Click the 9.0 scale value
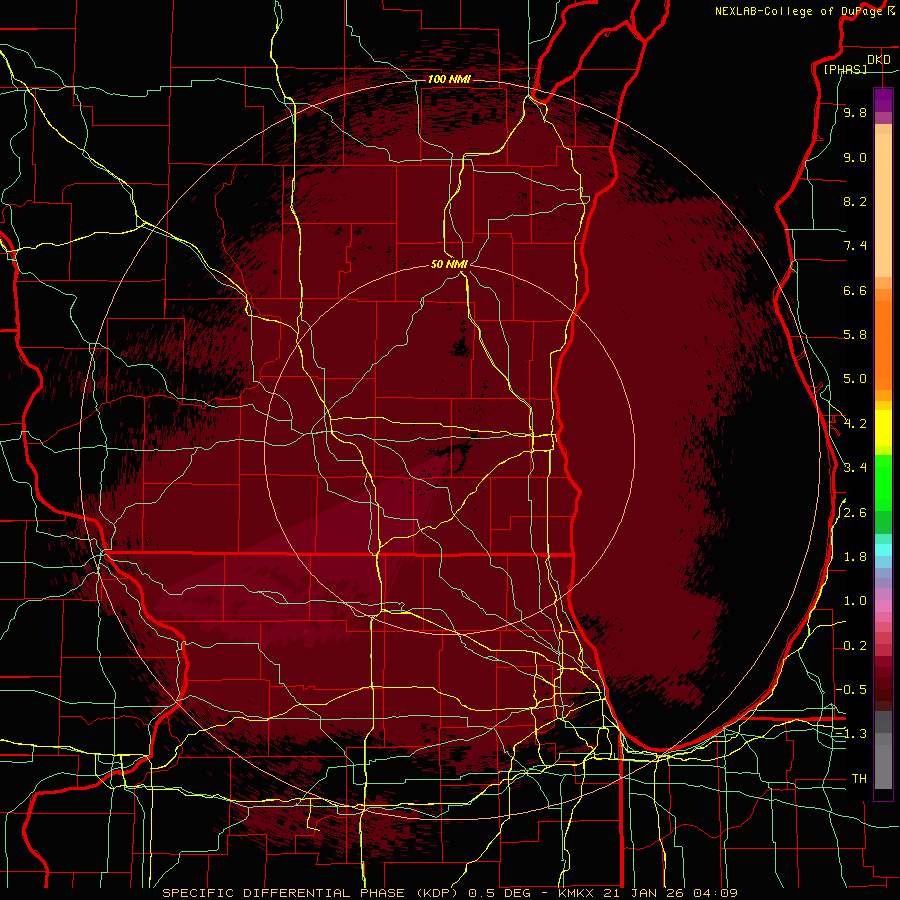 [855, 157]
